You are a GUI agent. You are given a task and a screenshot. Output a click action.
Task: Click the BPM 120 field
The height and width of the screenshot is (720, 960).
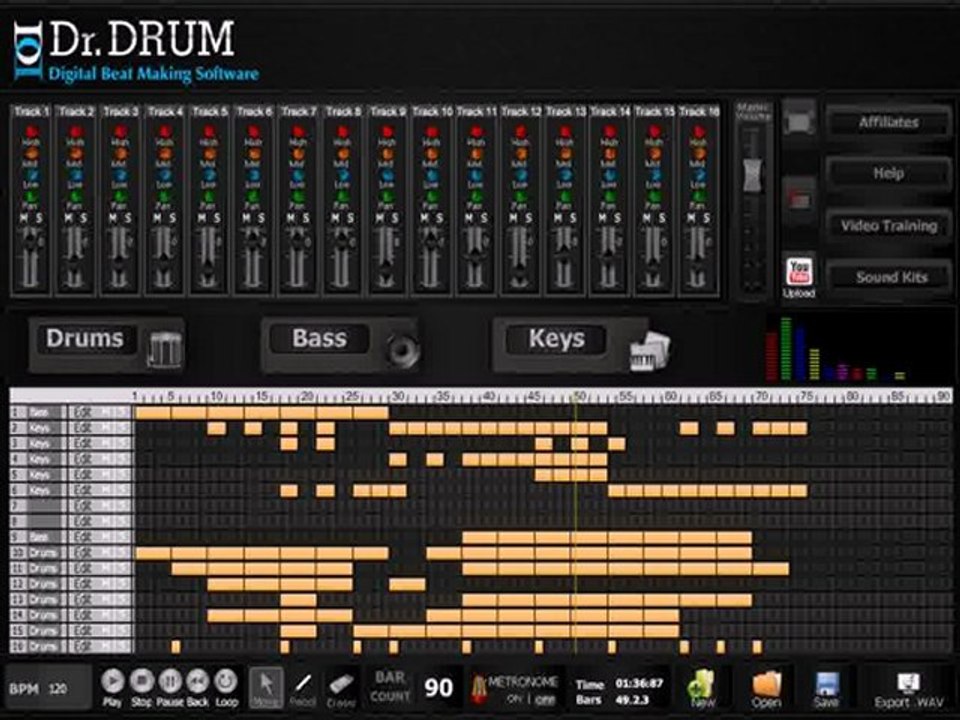(x=49, y=689)
